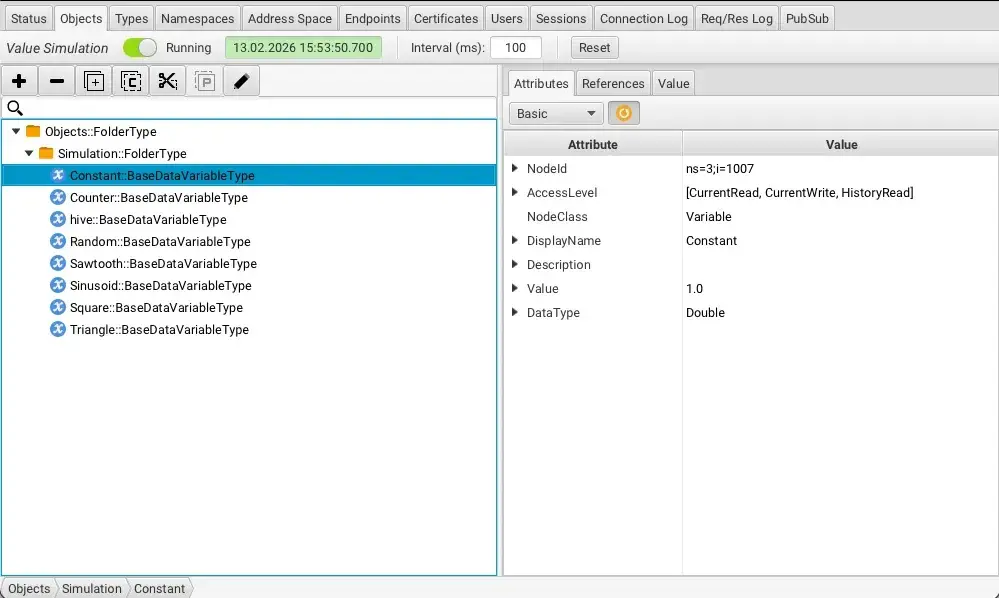
Task: Click the Interval (ms) input field
Action: pos(515,48)
